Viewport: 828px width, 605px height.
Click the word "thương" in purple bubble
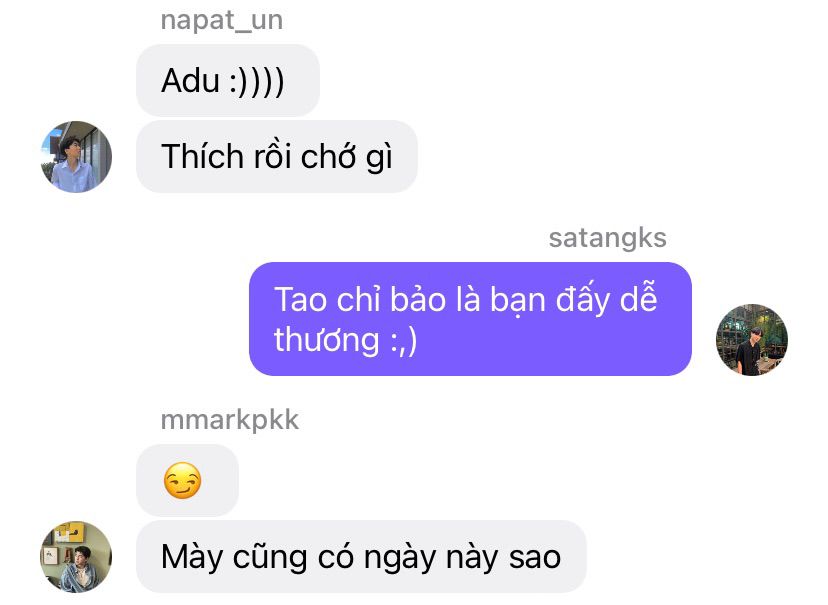326,339
